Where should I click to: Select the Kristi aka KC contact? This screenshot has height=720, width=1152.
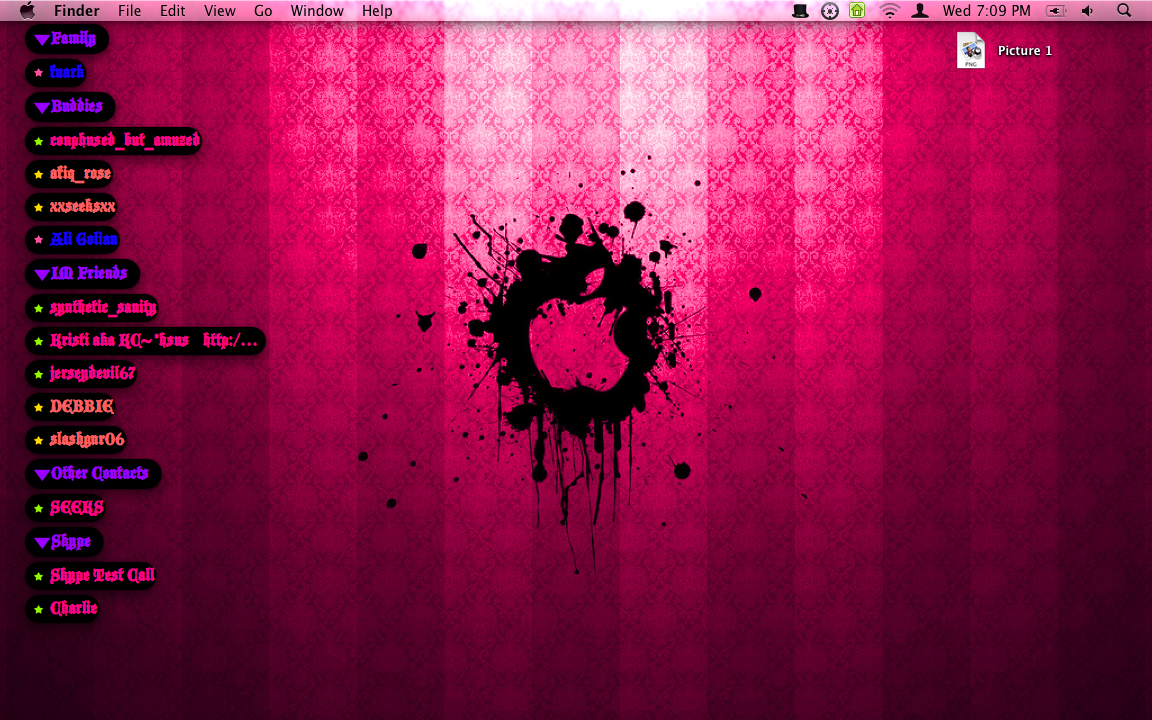pyautogui.click(x=145, y=340)
